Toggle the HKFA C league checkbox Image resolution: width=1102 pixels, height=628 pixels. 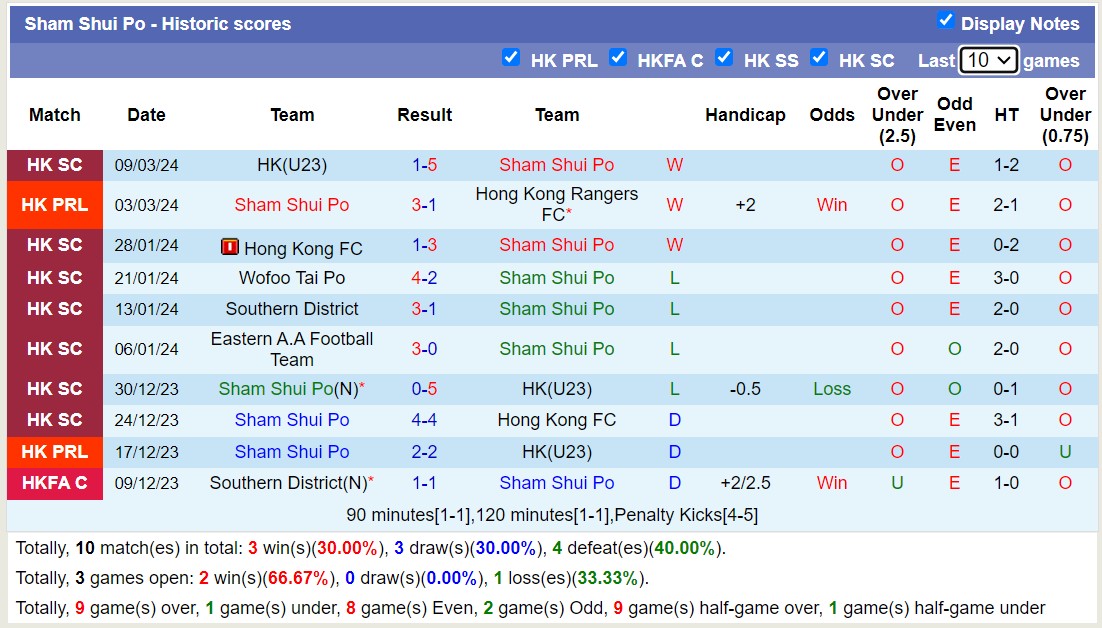coord(618,58)
